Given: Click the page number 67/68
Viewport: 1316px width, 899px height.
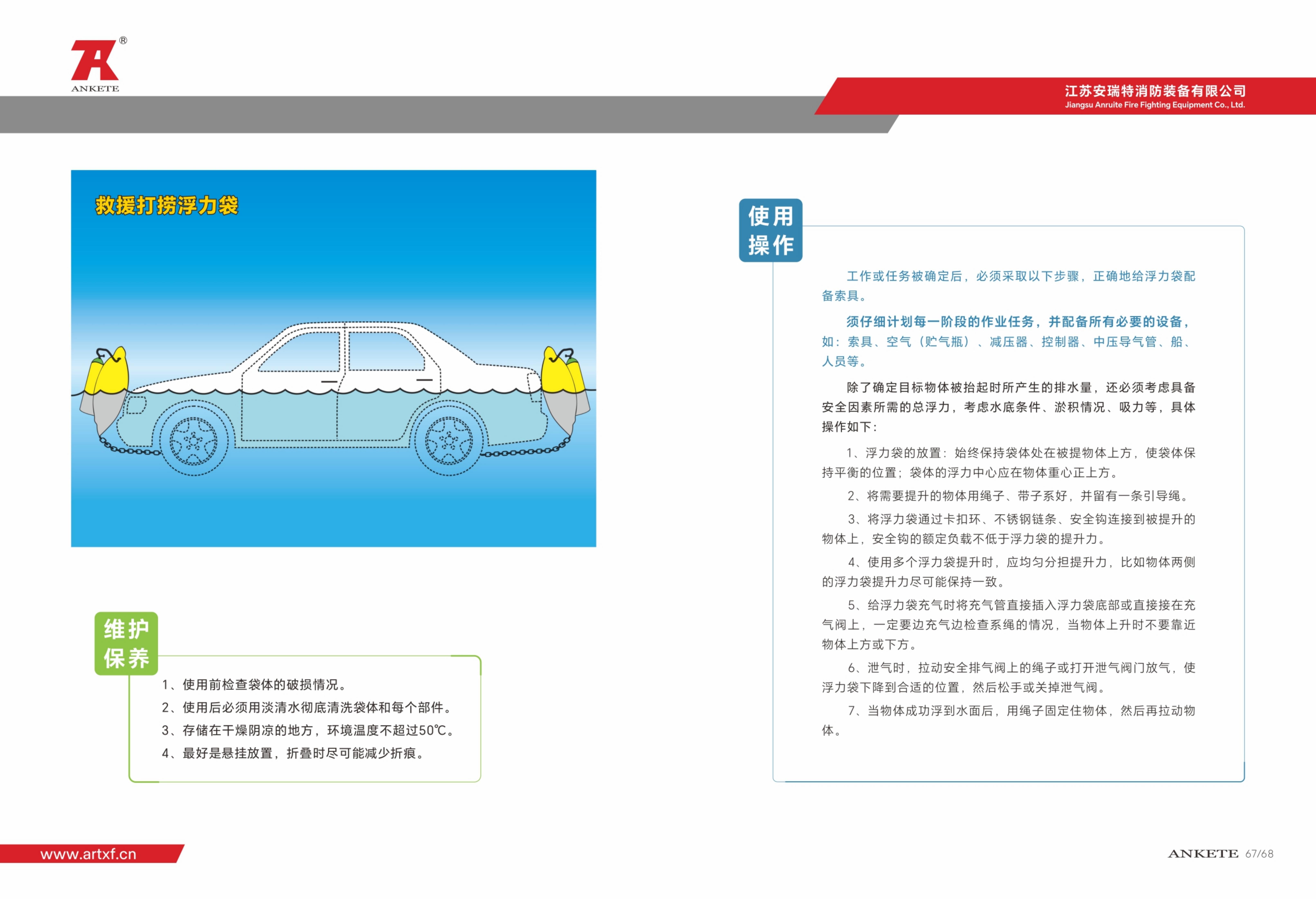Looking at the screenshot, I should coord(1259,854).
